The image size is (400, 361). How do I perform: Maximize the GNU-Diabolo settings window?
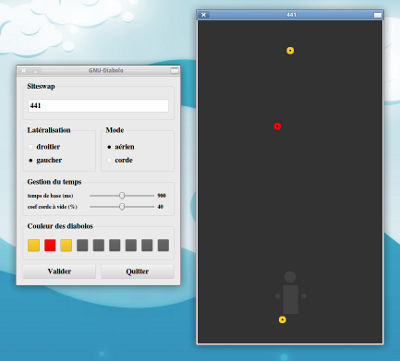pos(174,70)
